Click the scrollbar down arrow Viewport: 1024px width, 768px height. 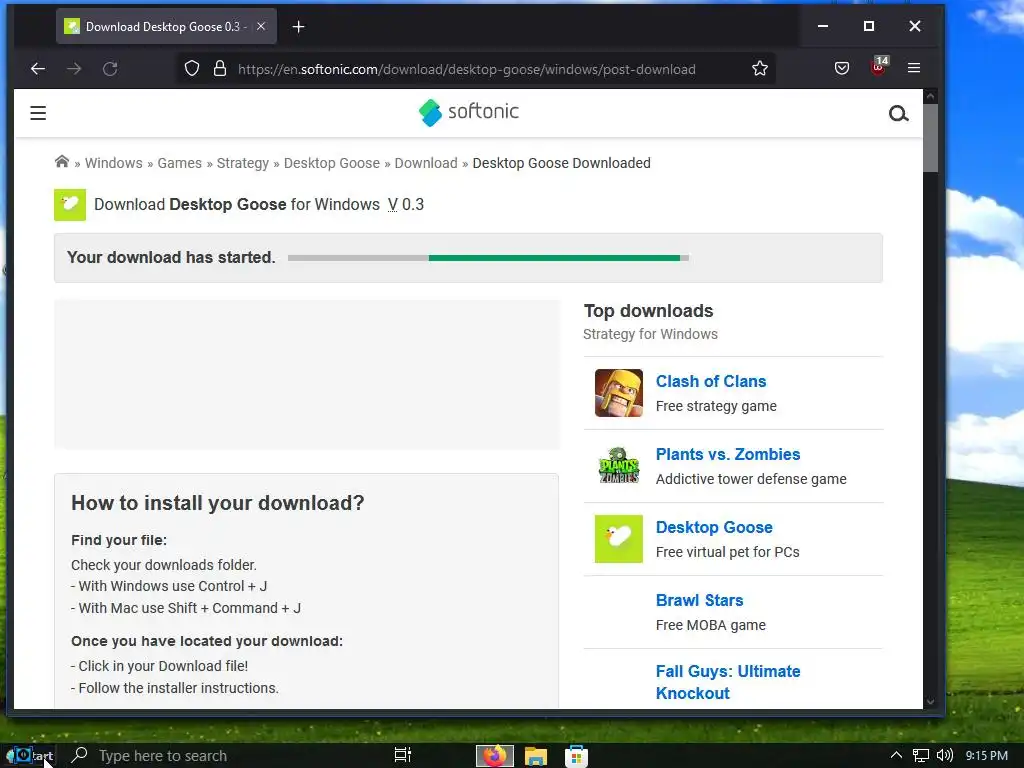931,701
